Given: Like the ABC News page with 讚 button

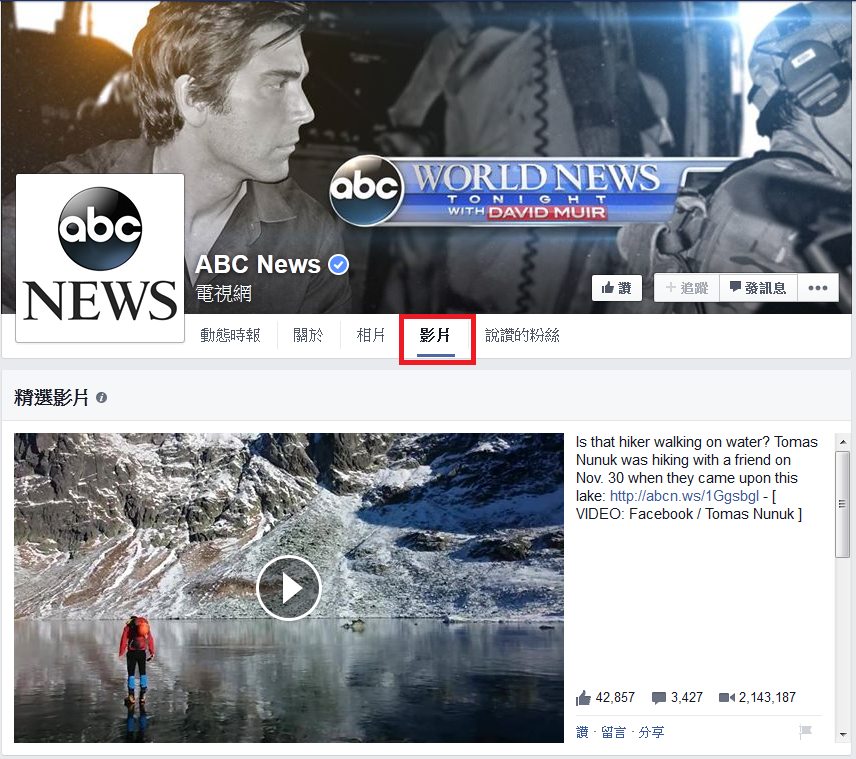Looking at the screenshot, I should (x=616, y=288).
